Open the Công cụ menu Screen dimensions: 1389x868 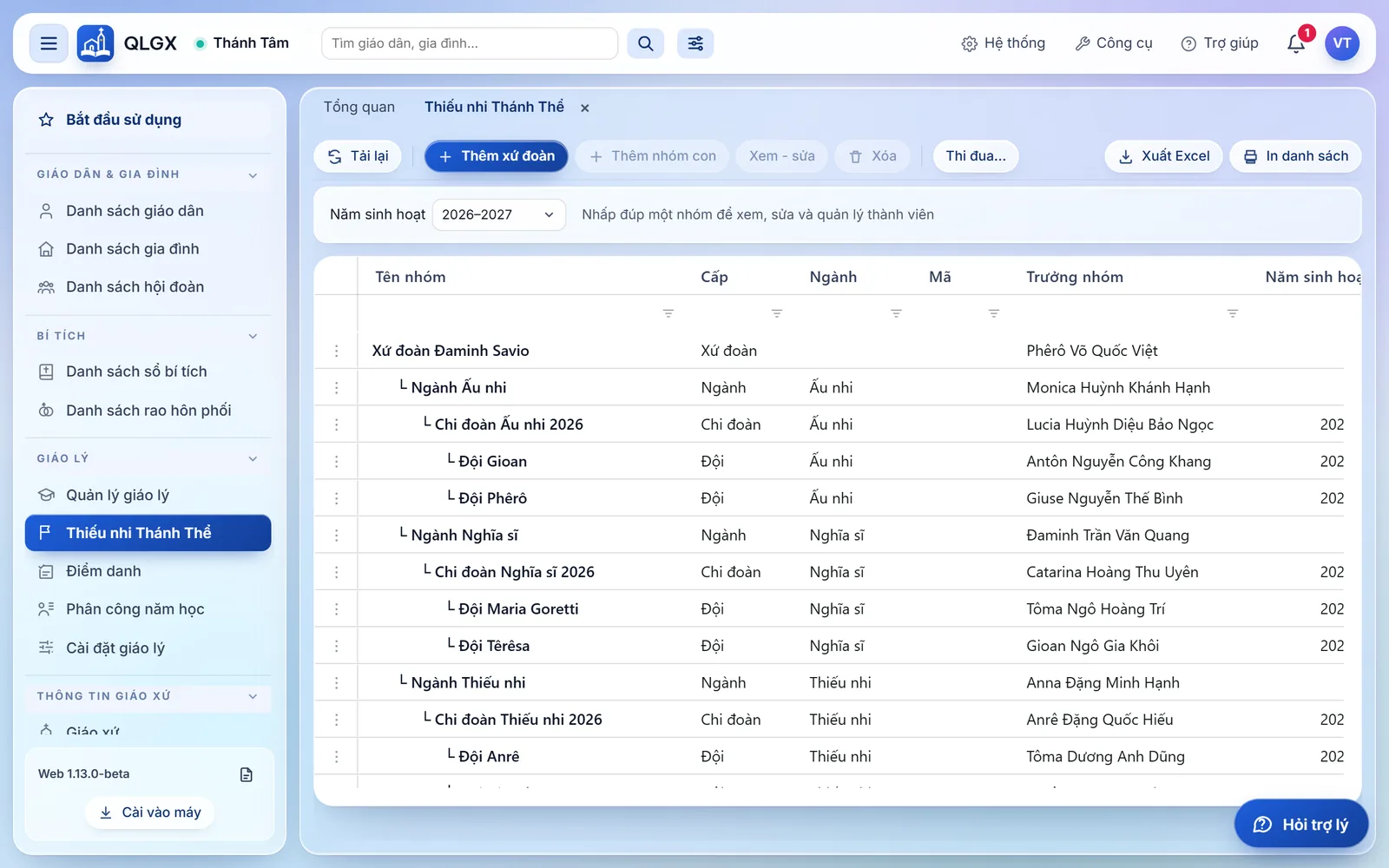coord(1114,43)
